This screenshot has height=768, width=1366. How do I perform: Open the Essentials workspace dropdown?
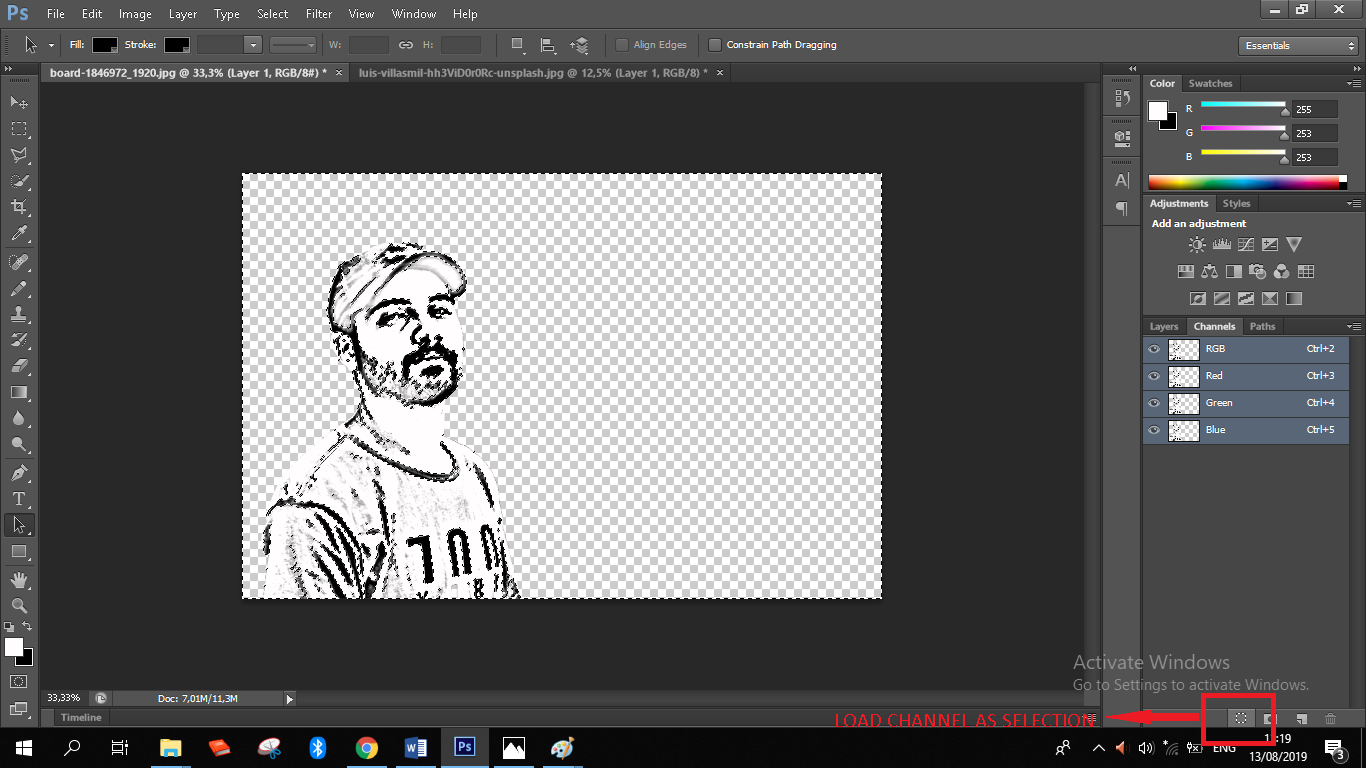(x=1296, y=46)
